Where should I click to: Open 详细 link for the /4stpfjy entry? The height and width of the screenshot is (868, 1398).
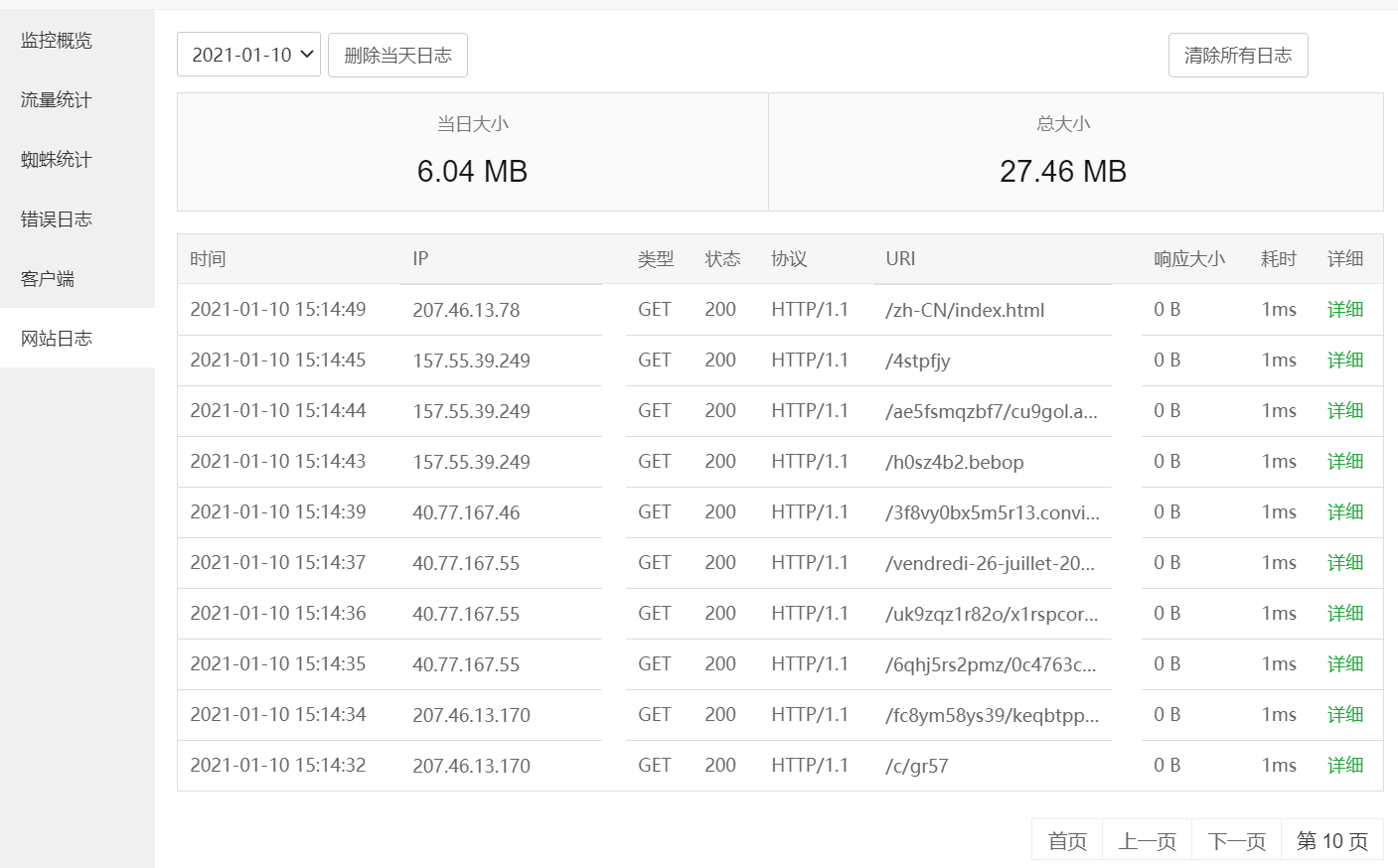pos(1345,360)
